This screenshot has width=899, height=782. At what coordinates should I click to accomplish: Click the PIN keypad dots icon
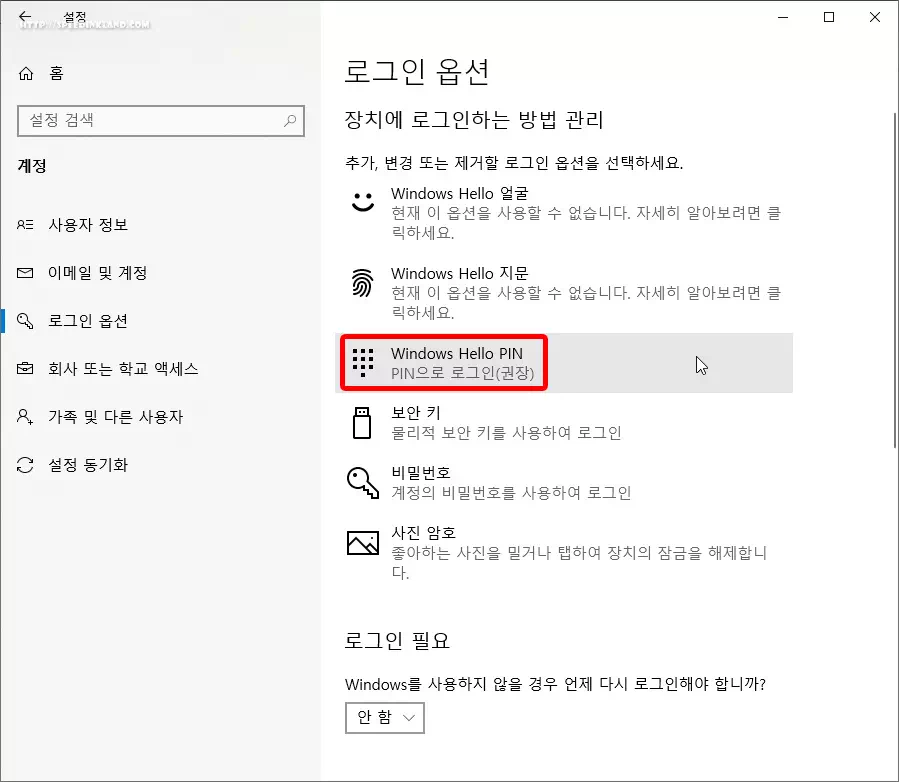(x=362, y=362)
